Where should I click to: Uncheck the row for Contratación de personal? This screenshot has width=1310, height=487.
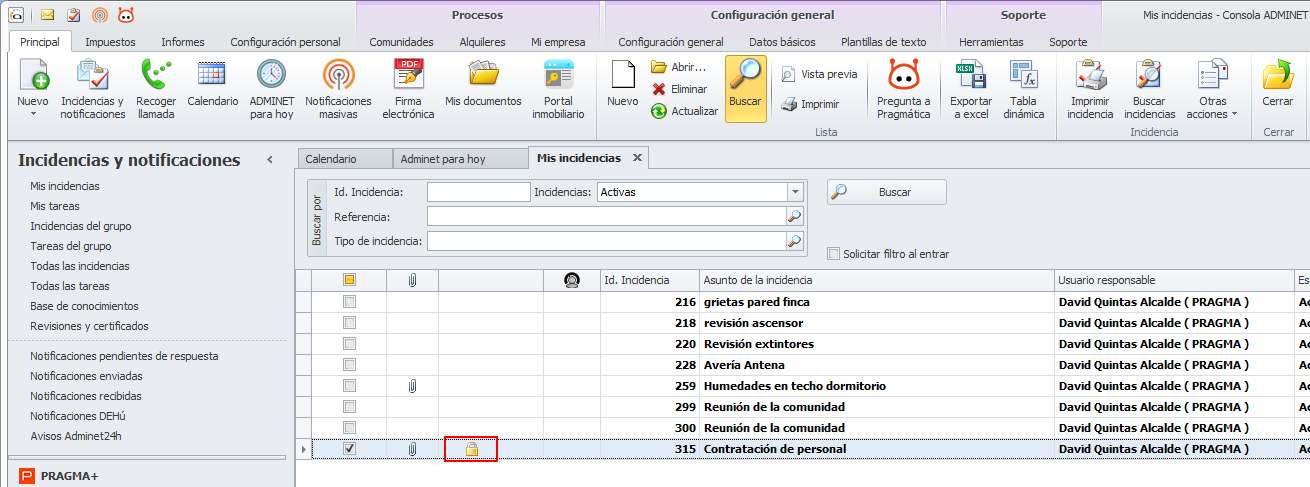349,449
